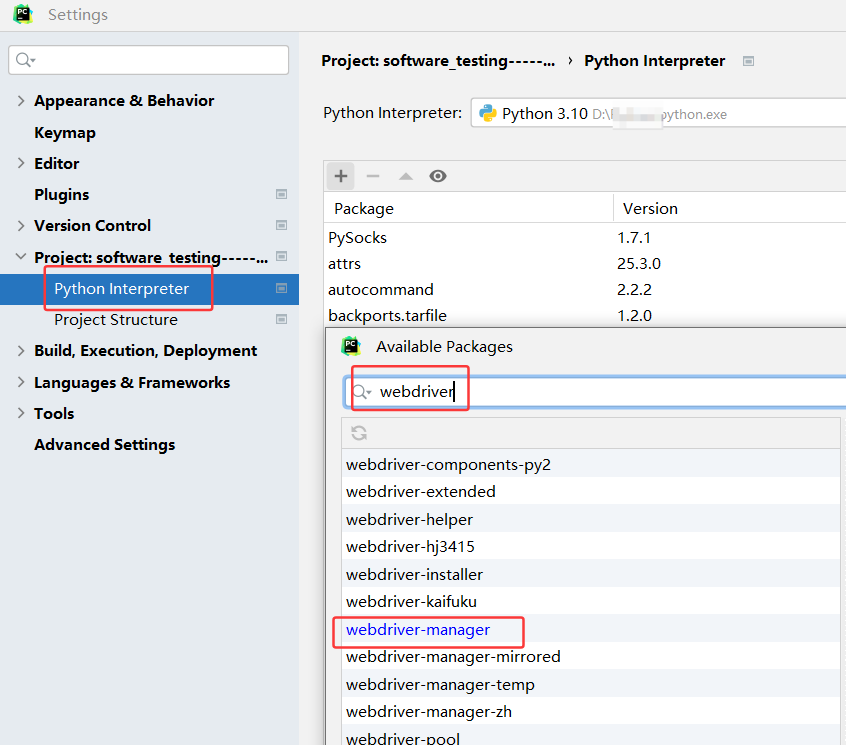
Task: Click the search magnifier in Available Packages search
Action: [361, 392]
